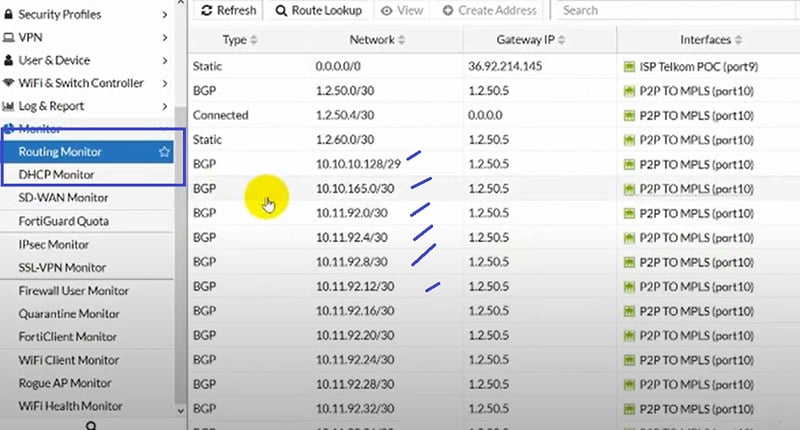Click the User & Device person icon
Viewport: 800px width, 430px height.
(9, 60)
